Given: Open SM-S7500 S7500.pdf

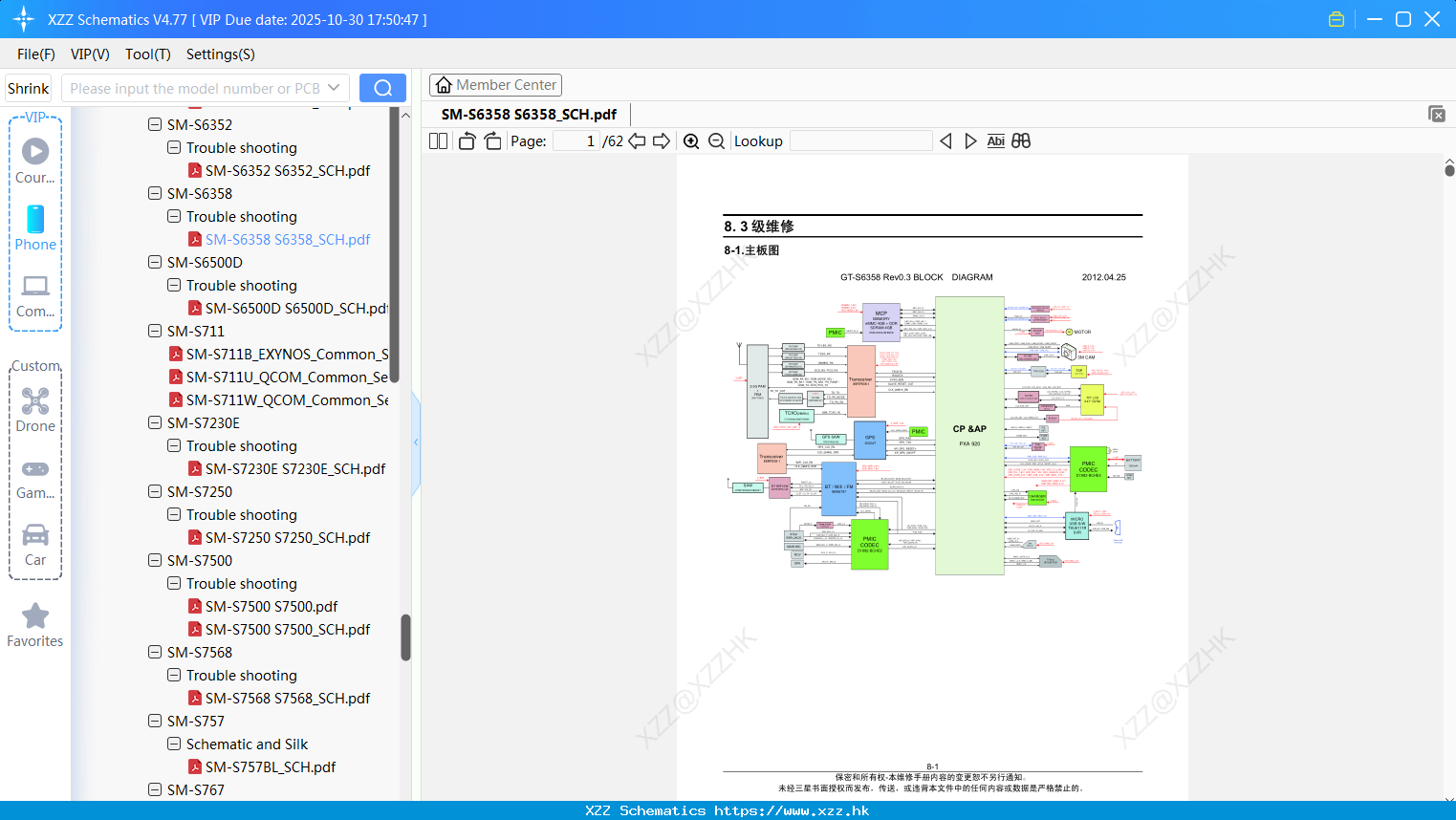Looking at the screenshot, I should point(272,607).
